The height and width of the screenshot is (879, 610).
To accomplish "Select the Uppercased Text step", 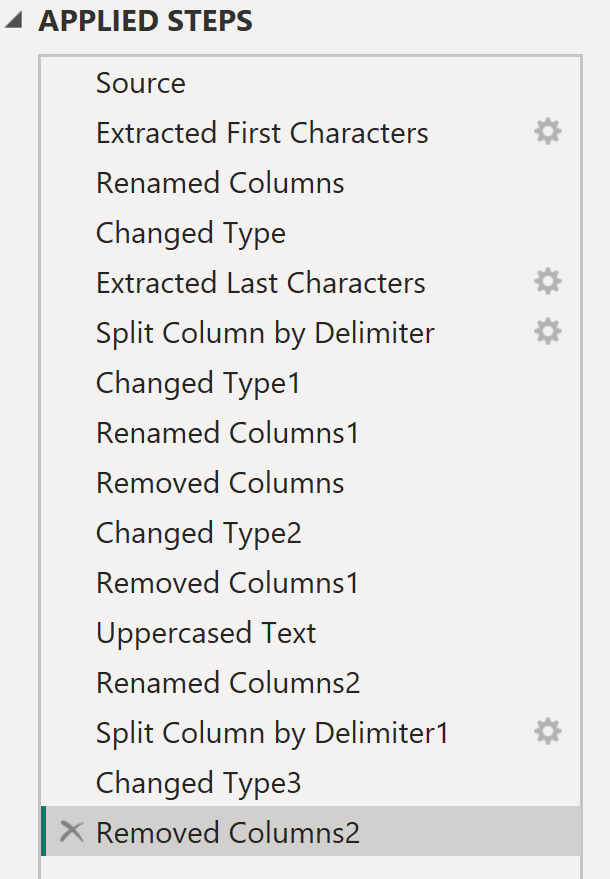I will (x=206, y=633).
